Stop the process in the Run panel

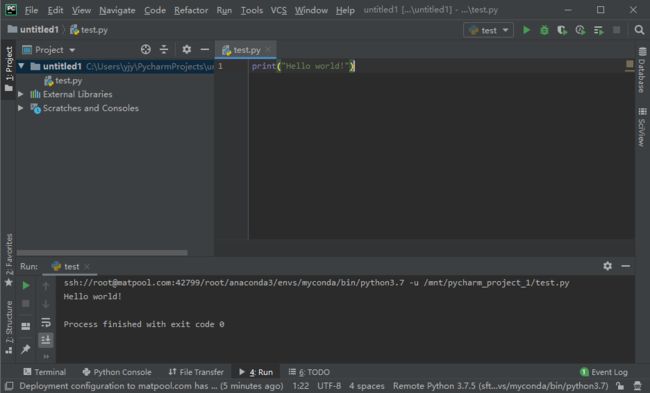[26, 303]
